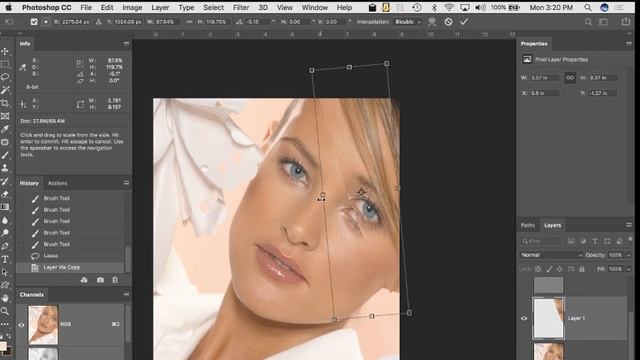
Task: Swap foreground and background colors
Action: pyautogui.click(x=9, y=336)
